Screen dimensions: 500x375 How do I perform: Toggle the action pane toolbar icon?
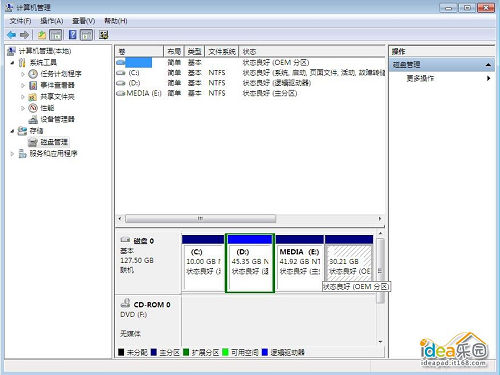[86, 35]
